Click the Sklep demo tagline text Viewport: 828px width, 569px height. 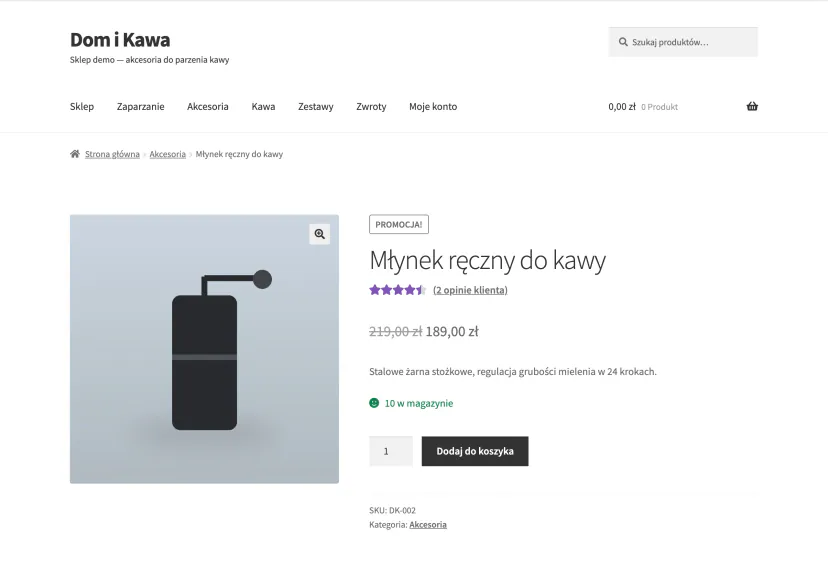(x=149, y=60)
